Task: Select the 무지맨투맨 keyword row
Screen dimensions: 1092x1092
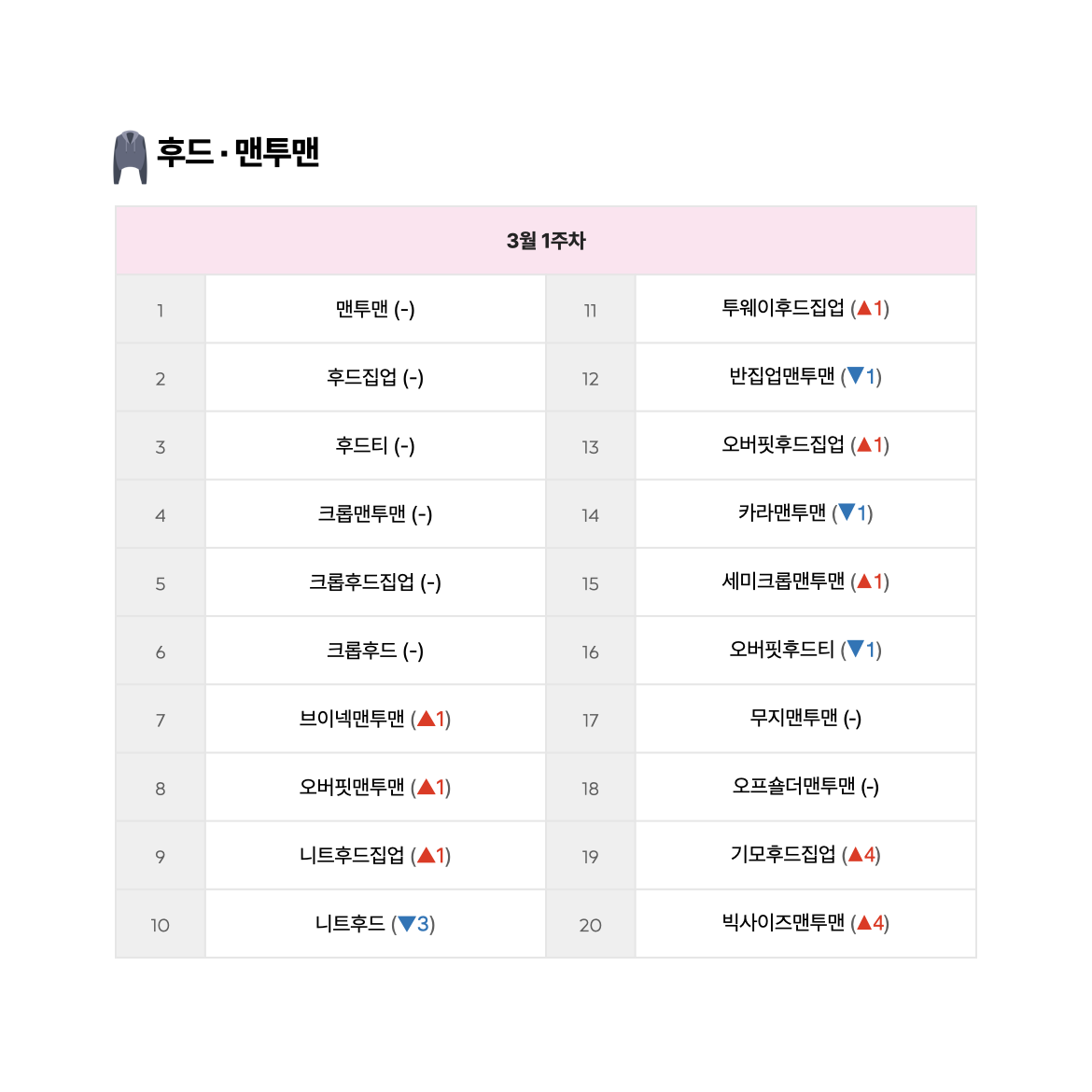Action: pos(805,719)
